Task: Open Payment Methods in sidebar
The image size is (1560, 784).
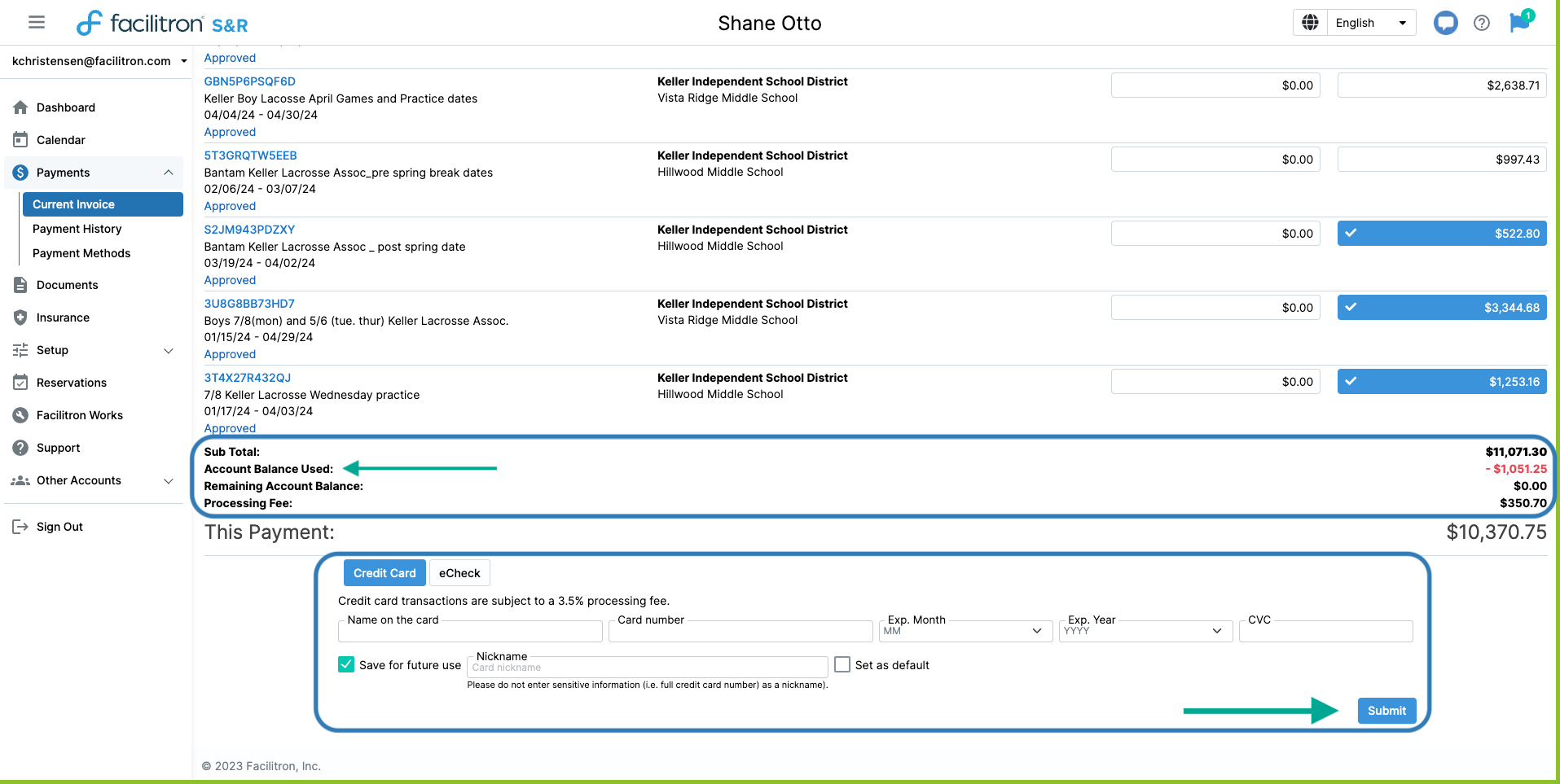Action: (x=81, y=253)
